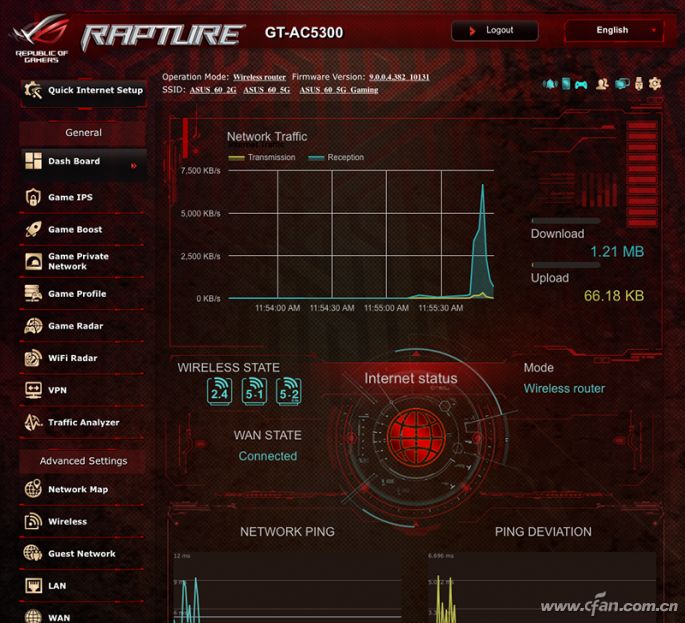Click the Download progress bar
The image size is (685, 623).
565,221
